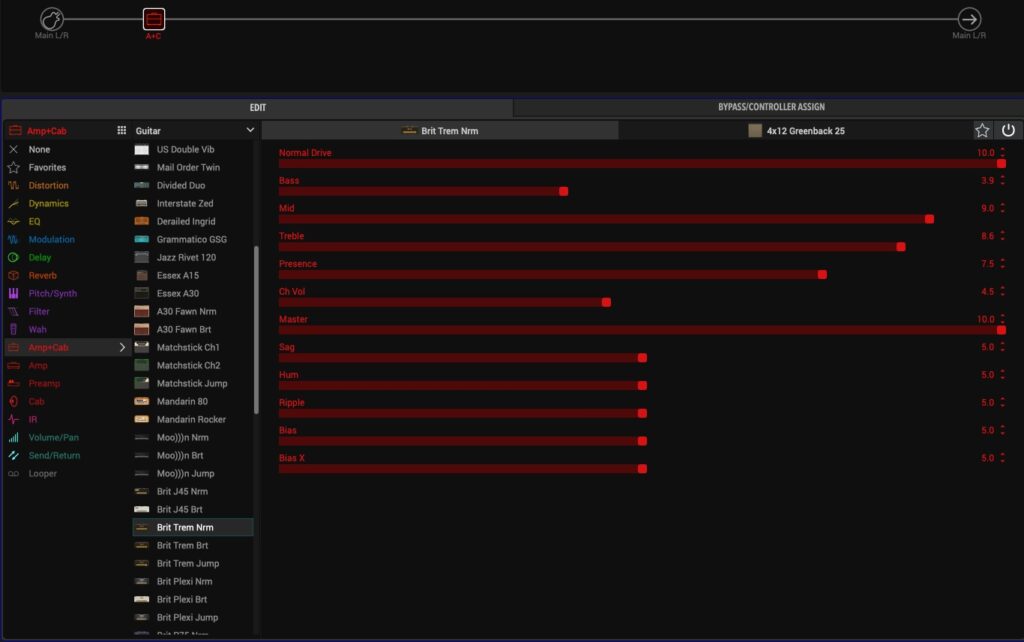Adjust the Normal Drive value stepper
The image size is (1024, 642).
tap(1002, 153)
